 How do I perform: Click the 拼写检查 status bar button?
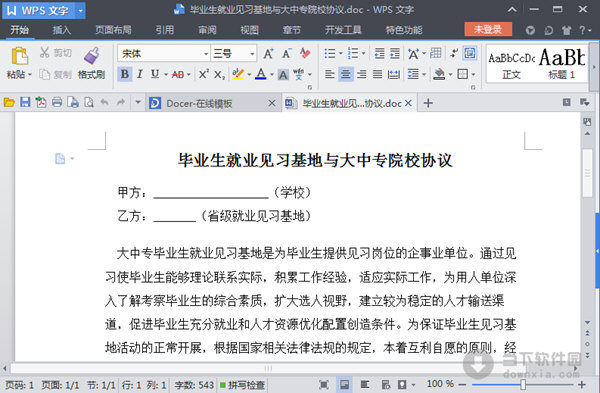(242, 385)
